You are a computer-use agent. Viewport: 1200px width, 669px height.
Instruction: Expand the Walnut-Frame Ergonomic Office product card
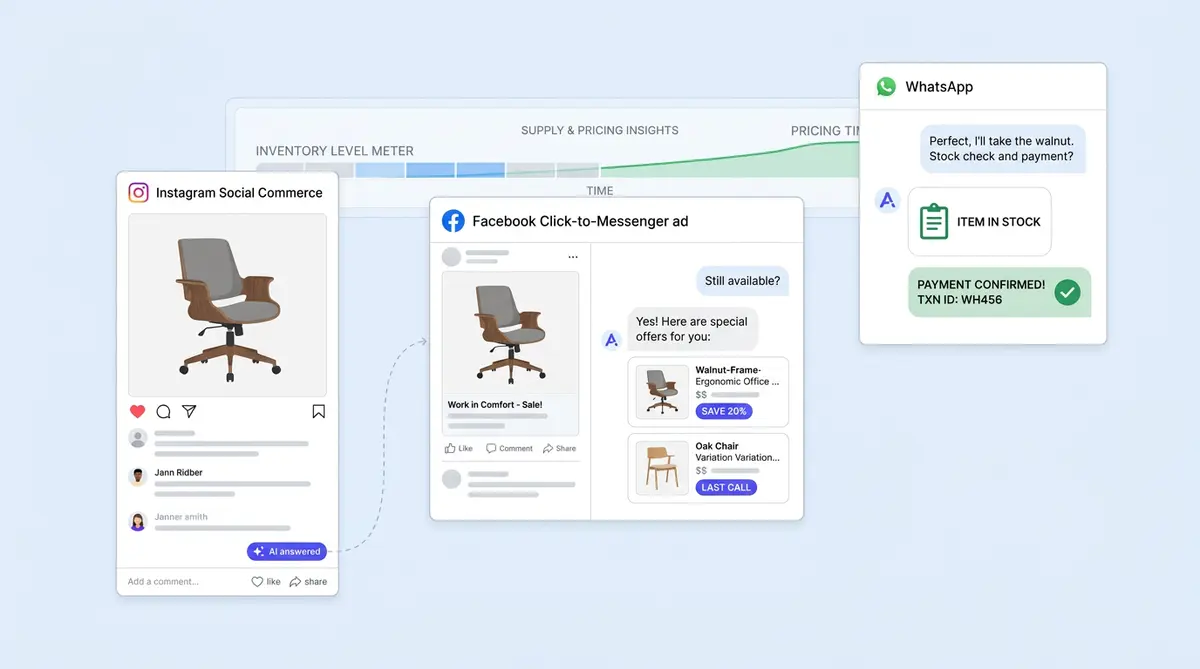point(708,391)
